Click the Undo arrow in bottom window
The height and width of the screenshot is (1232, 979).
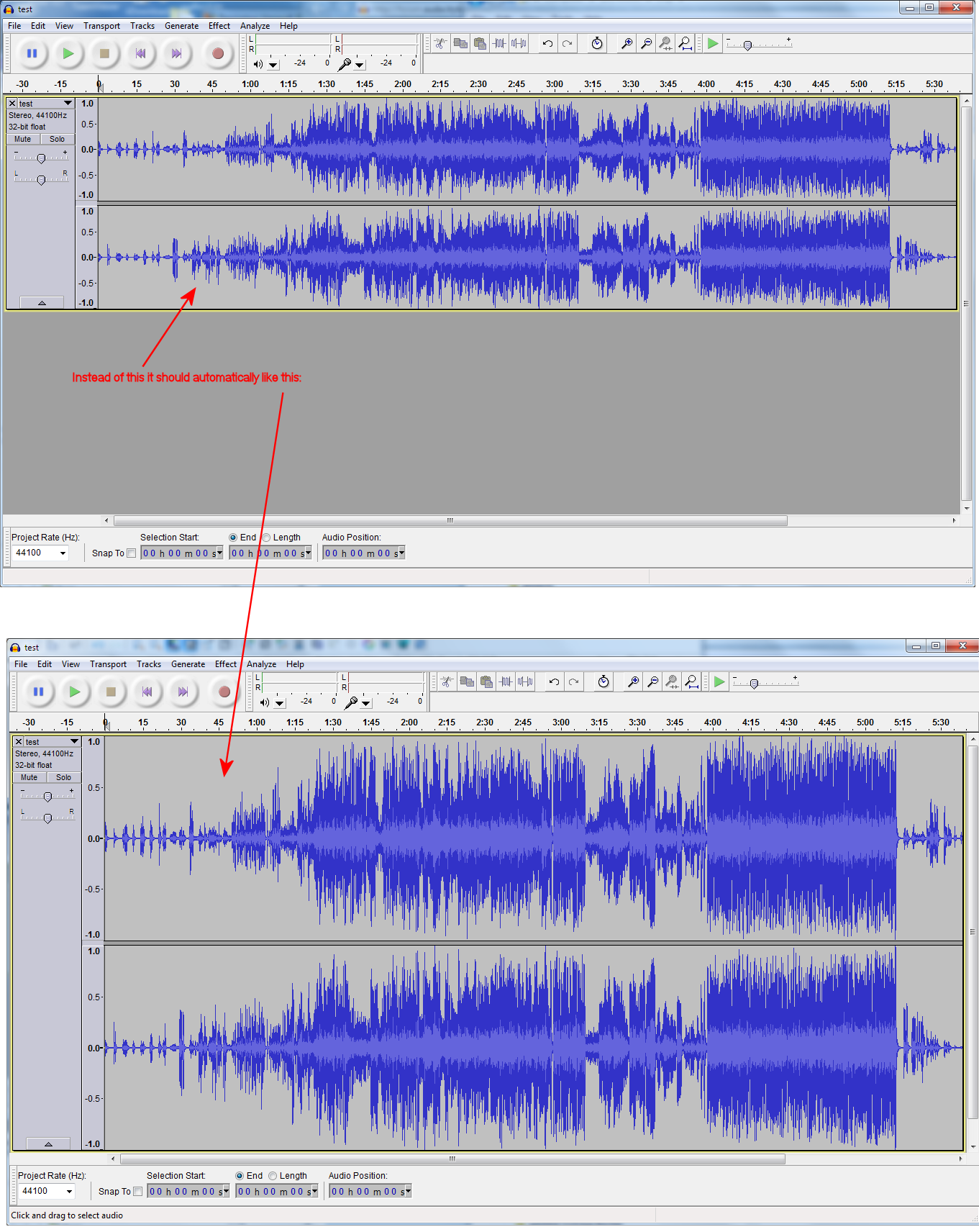[x=554, y=681]
